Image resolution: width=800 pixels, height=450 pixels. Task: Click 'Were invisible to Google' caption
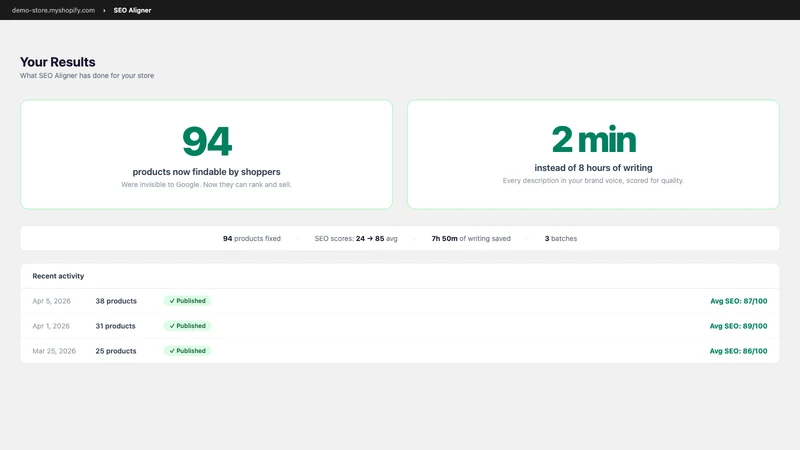pyautogui.click(x=206, y=185)
